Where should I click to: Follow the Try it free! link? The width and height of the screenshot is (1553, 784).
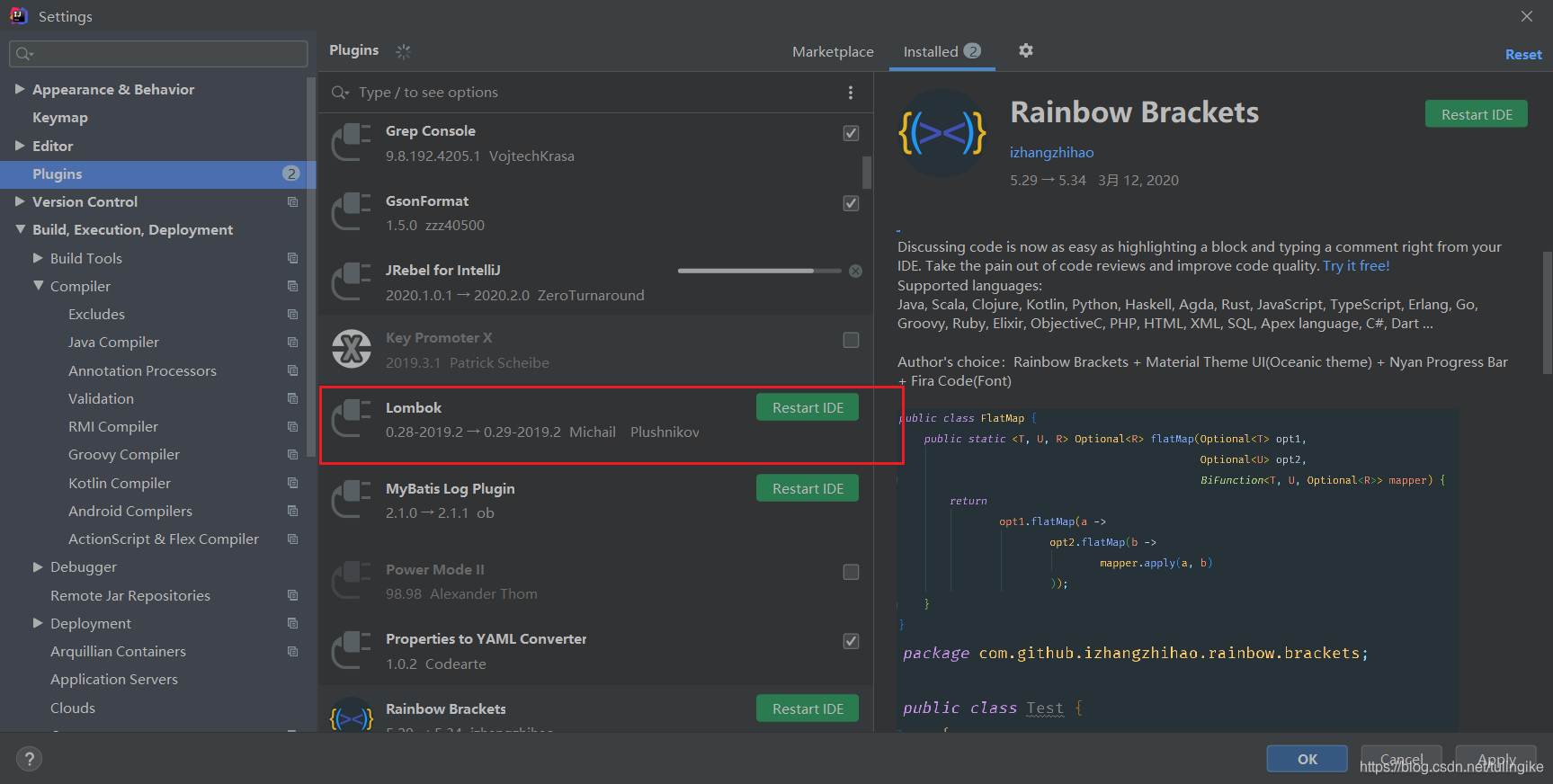point(1356,266)
